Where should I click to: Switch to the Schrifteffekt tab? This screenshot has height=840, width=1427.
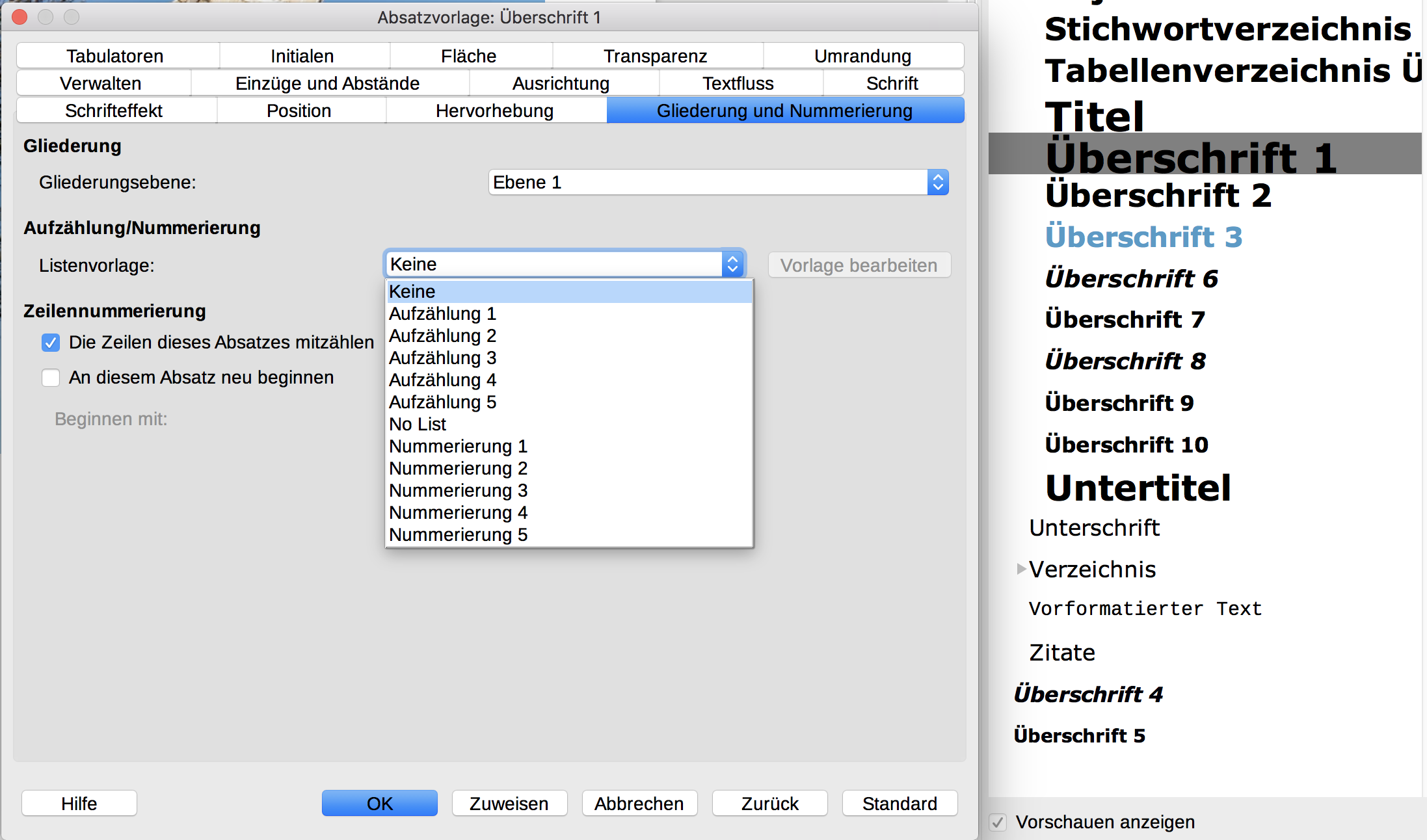(x=114, y=111)
